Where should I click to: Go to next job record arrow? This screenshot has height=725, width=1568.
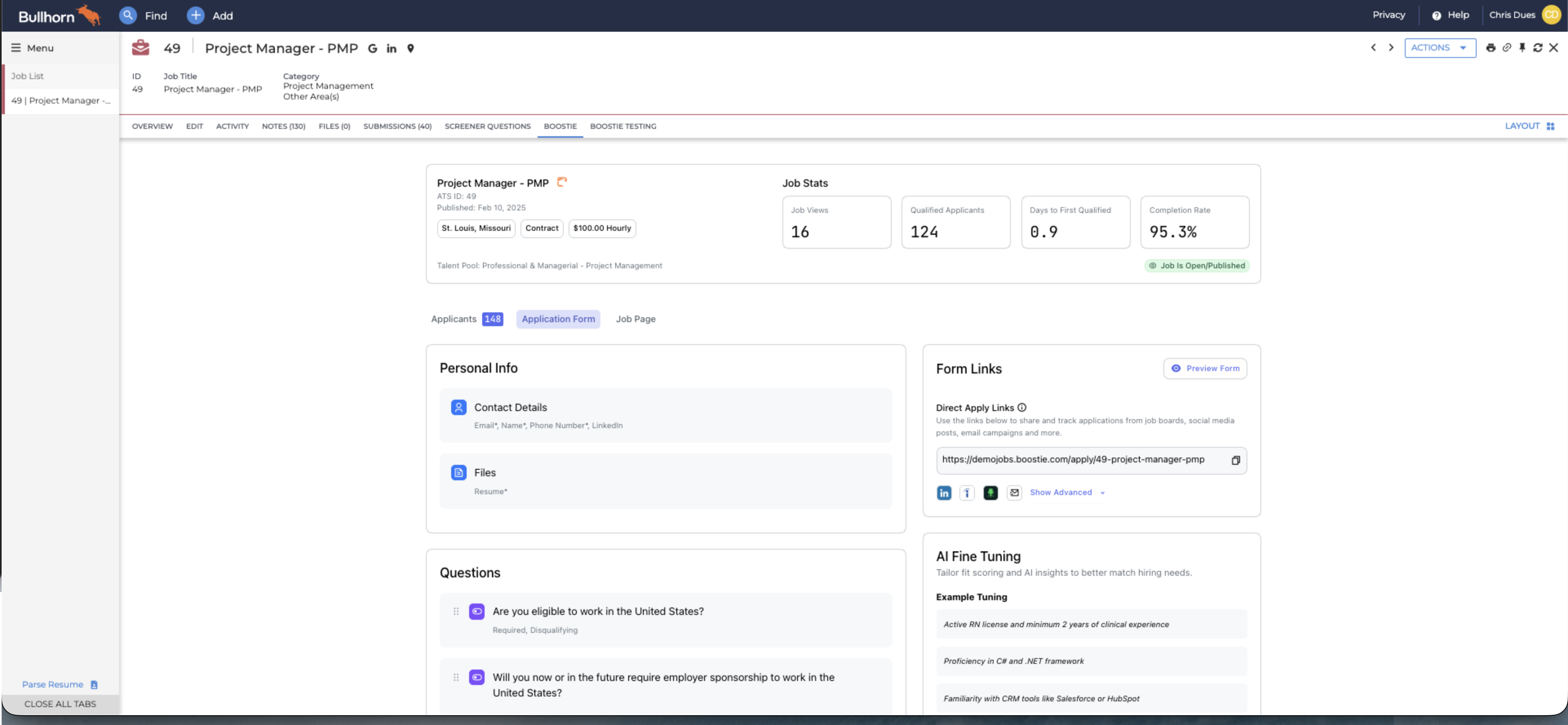coord(1391,47)
